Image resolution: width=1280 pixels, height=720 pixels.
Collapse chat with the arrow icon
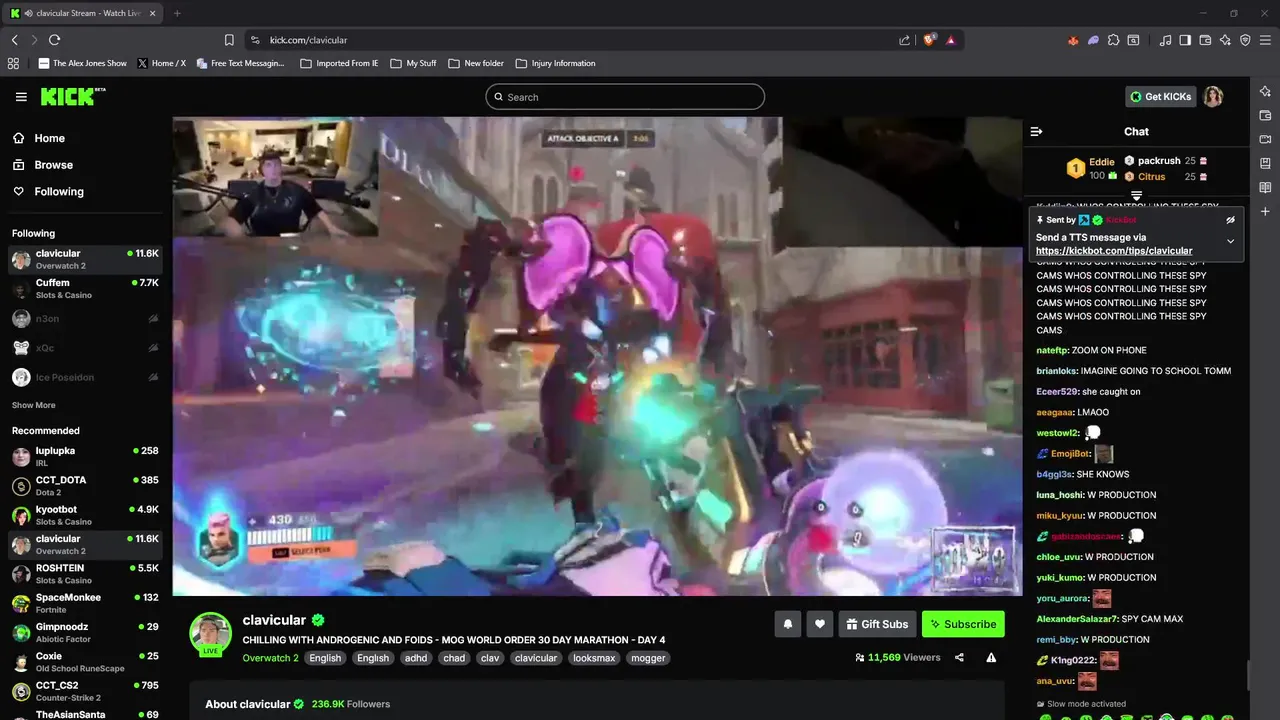1036,131
